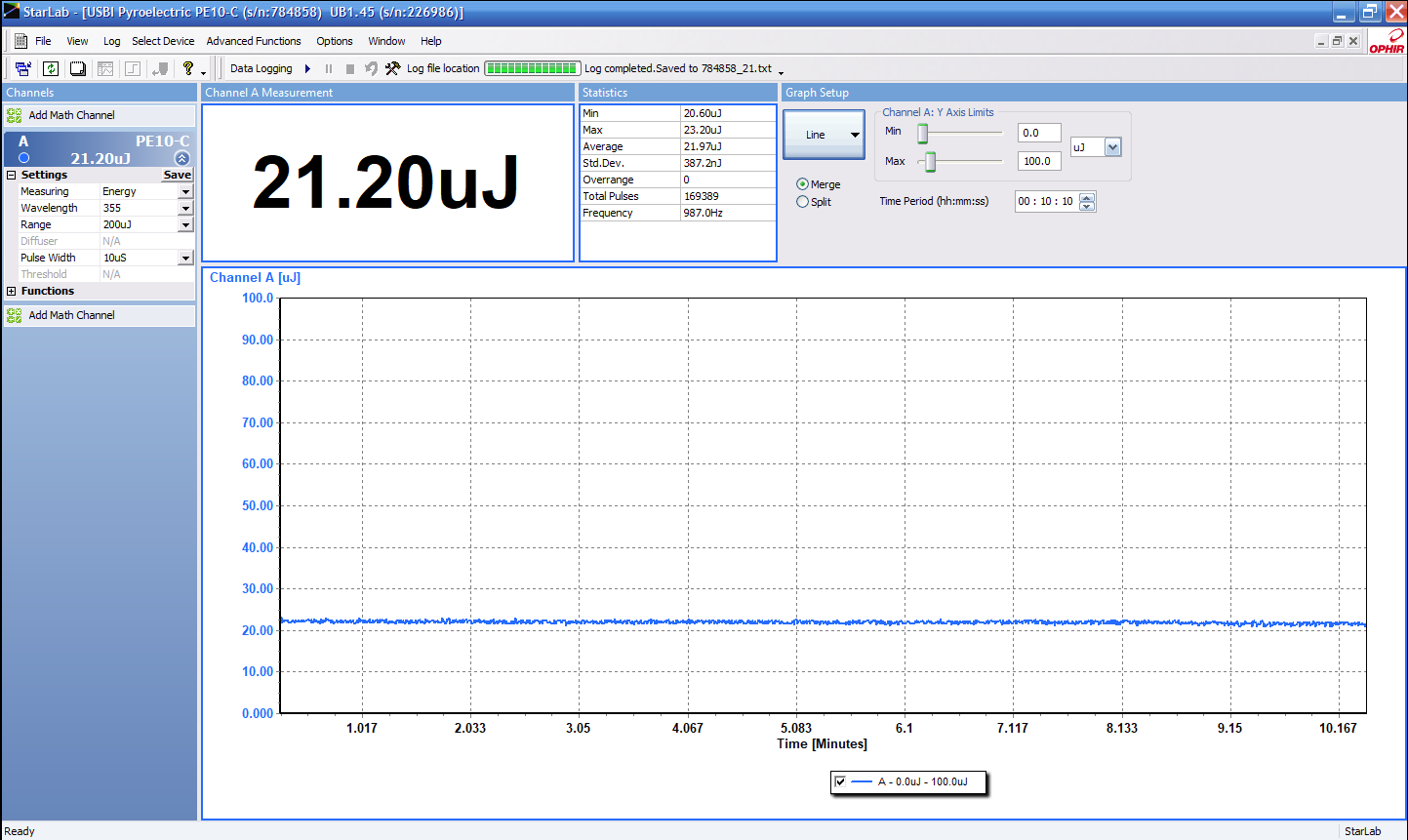This screenshot has width=1408, height=840.
Task: Open the Select Device menu
Action: (163, 41)
